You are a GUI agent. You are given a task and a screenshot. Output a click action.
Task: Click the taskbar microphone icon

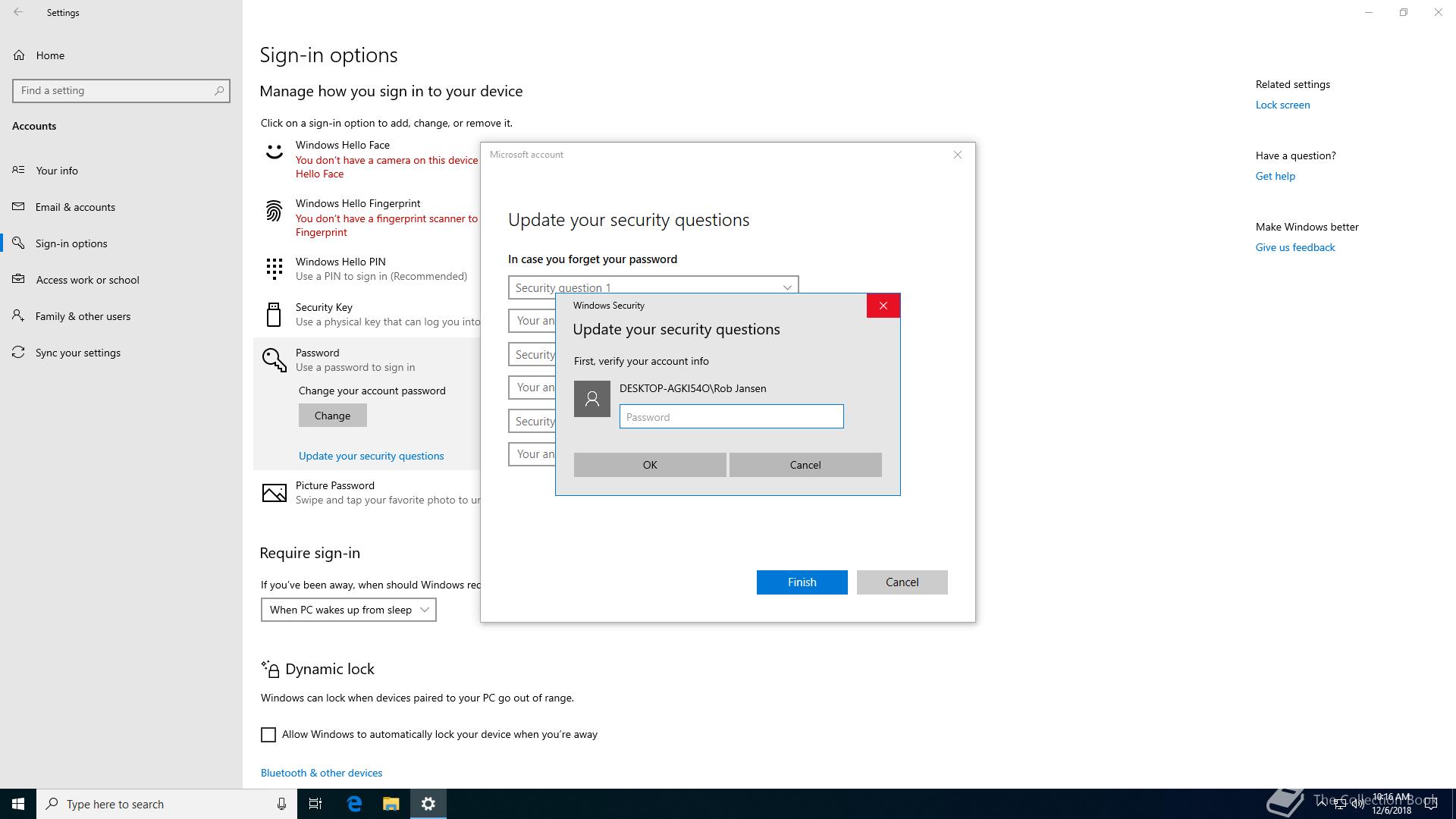tap(281, 804)
